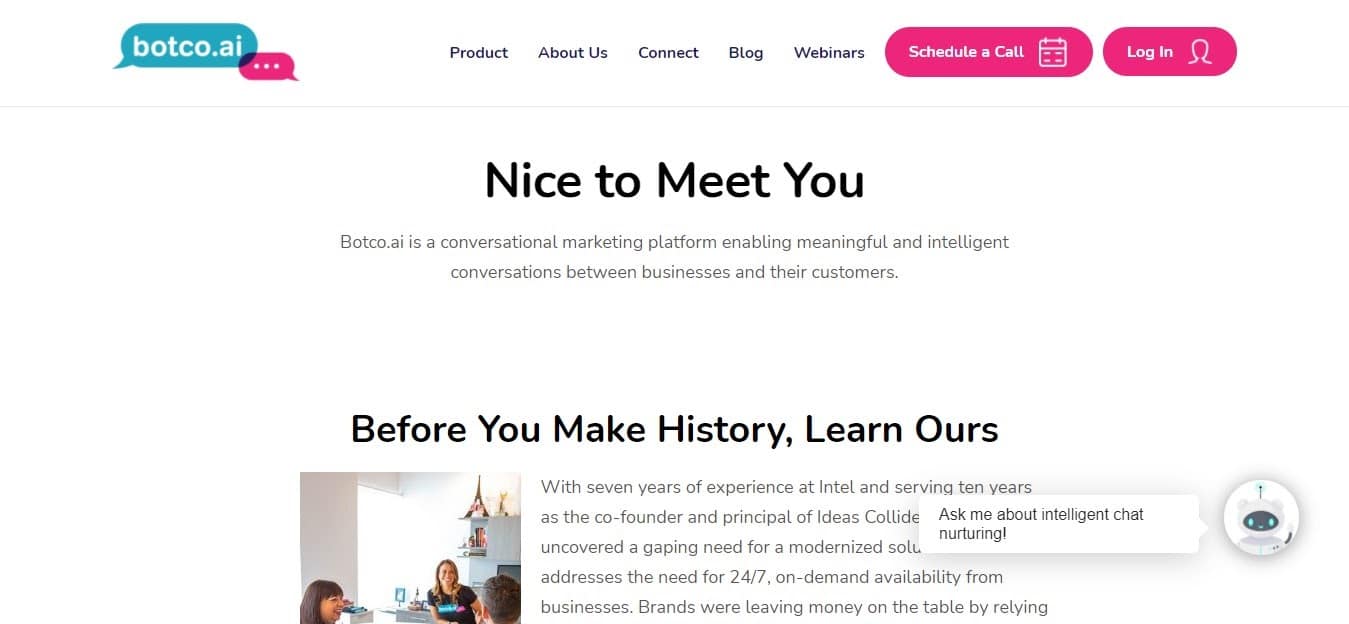Select Connect in the navigation bar
Viewport: 1349px width, 624px height.
[668, 52]
